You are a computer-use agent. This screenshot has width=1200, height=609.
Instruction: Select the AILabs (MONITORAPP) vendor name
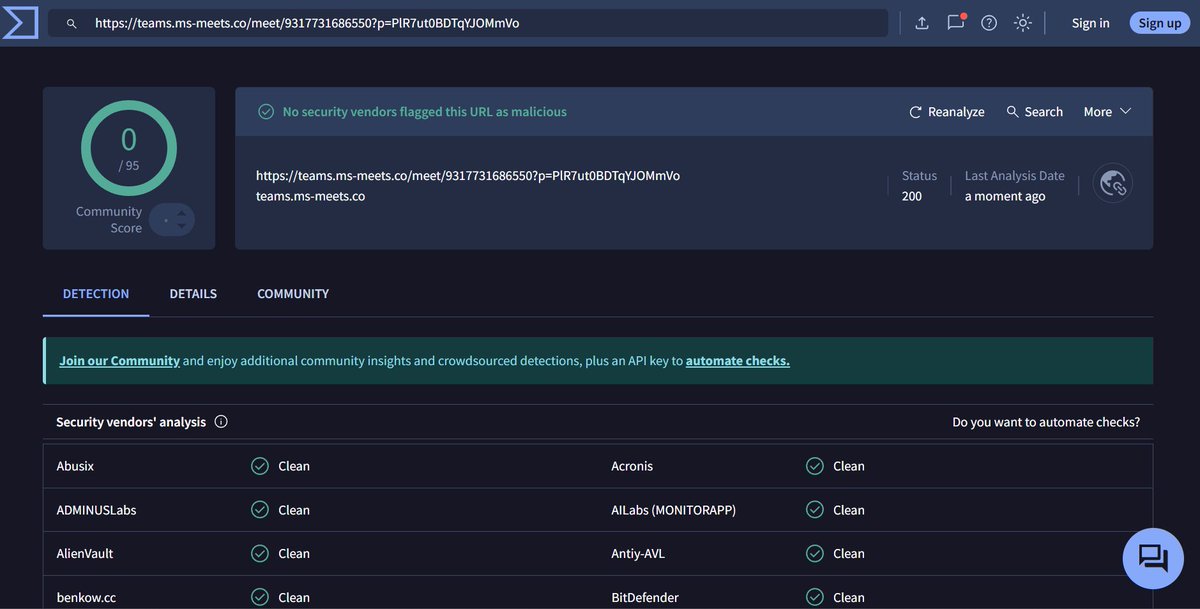[674, 510]
